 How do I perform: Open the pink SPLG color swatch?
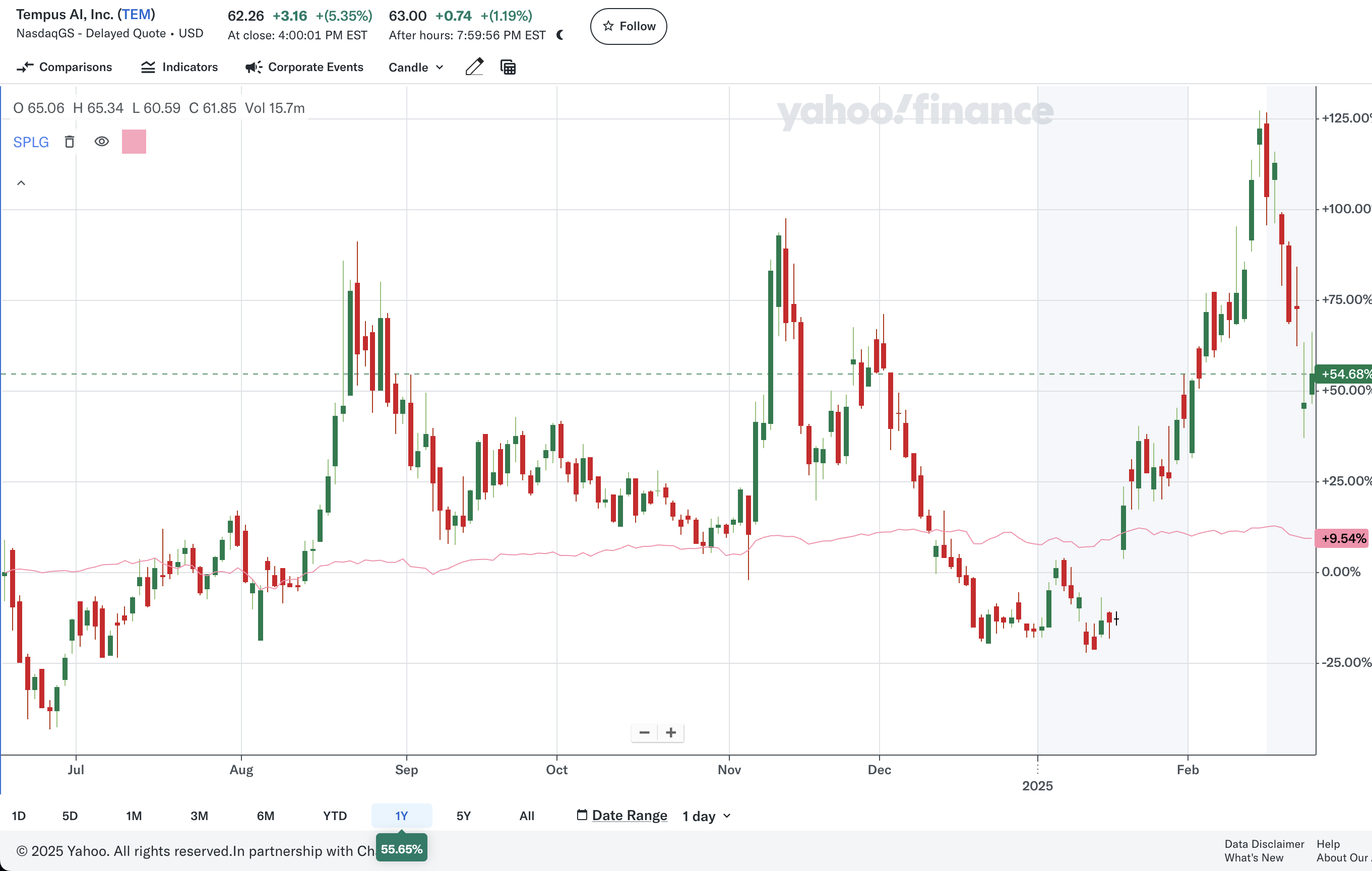(134, 142)
